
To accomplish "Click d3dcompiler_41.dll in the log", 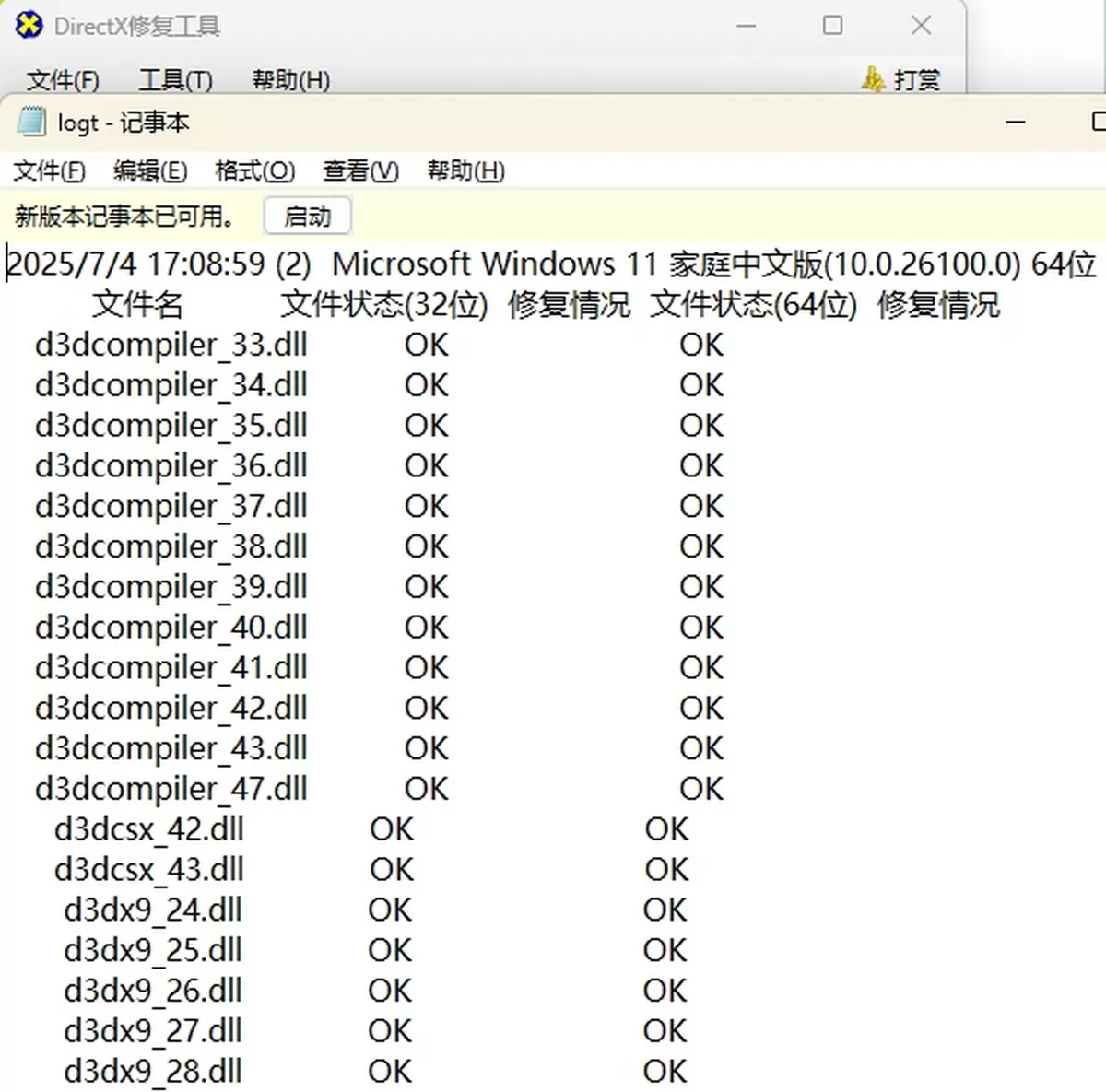I will [171, 668].
